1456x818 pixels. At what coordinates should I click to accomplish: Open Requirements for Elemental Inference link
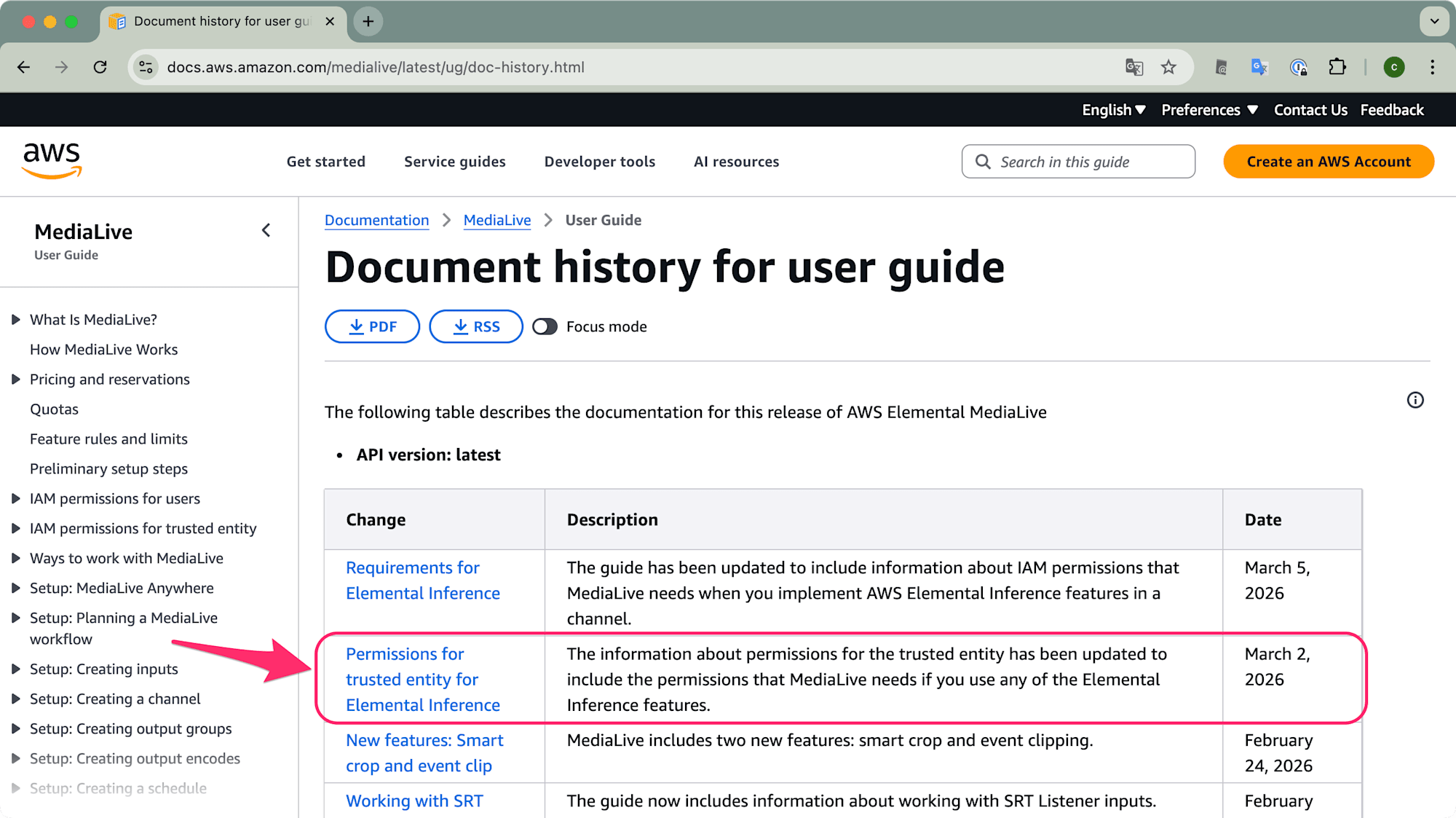click(422, 580)
